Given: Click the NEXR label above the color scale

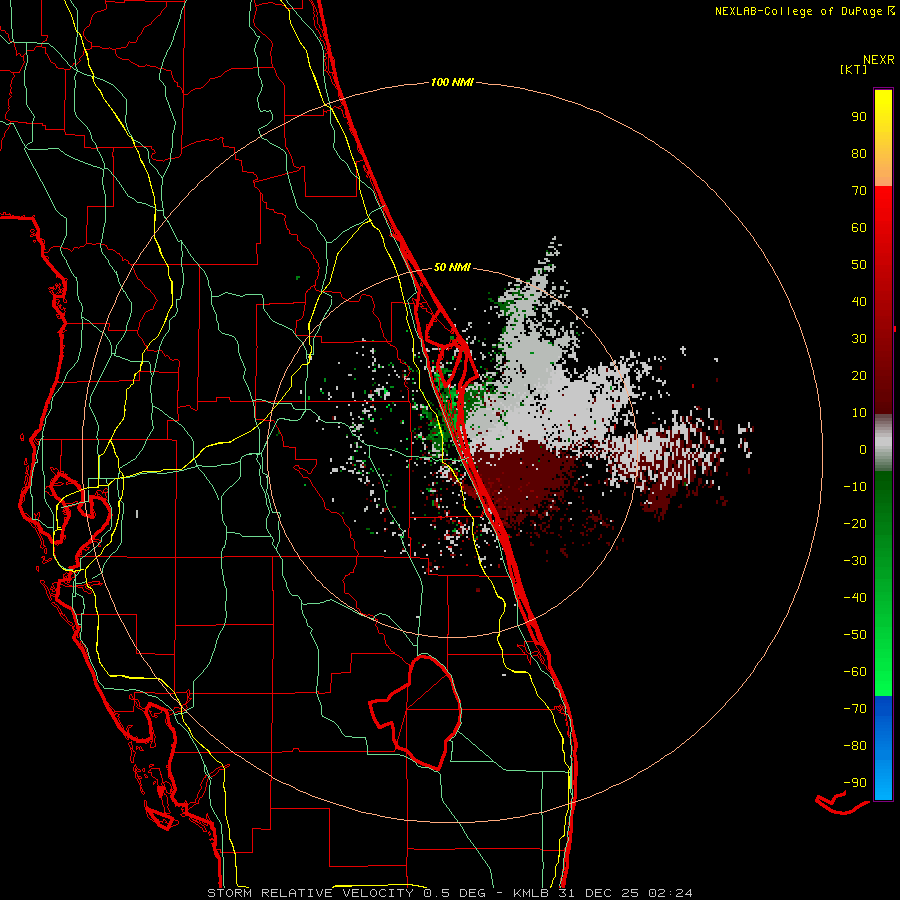Looking at the screenshot, I should [x=878, y=60].
